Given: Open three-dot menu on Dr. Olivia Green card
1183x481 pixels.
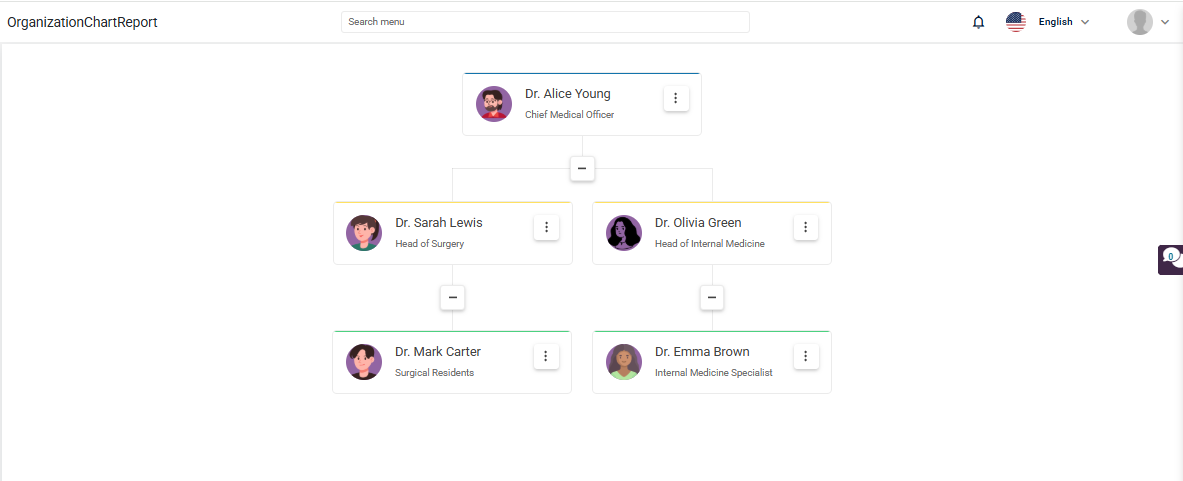Looking at the screenshot, I should (x=806, y=227).
